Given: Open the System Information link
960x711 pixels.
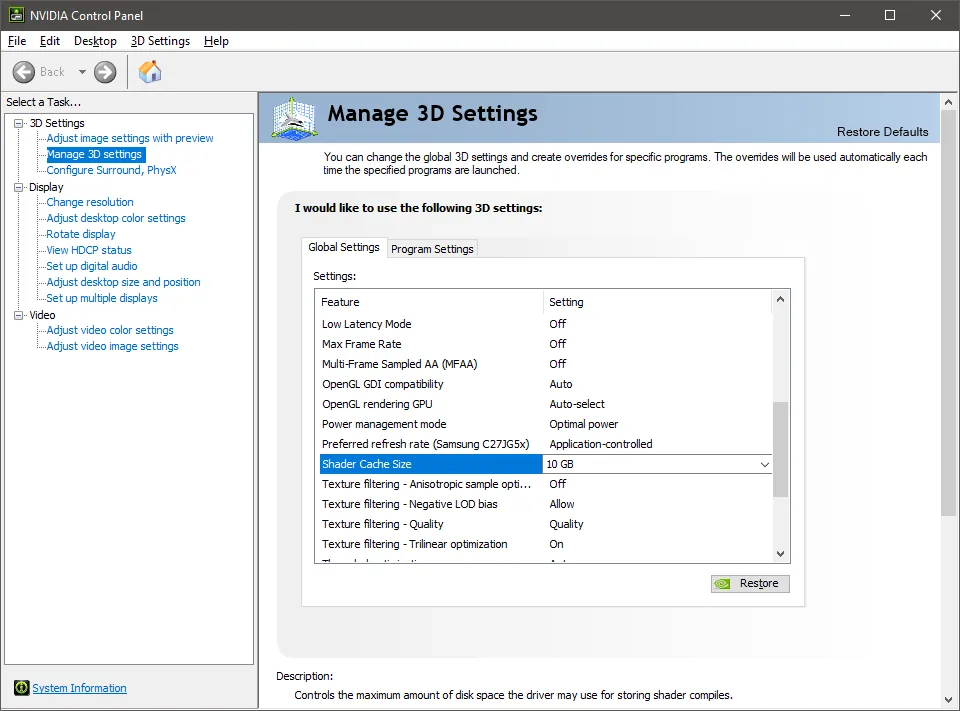Looking at the screenshot, I should [x=79, y=688].
